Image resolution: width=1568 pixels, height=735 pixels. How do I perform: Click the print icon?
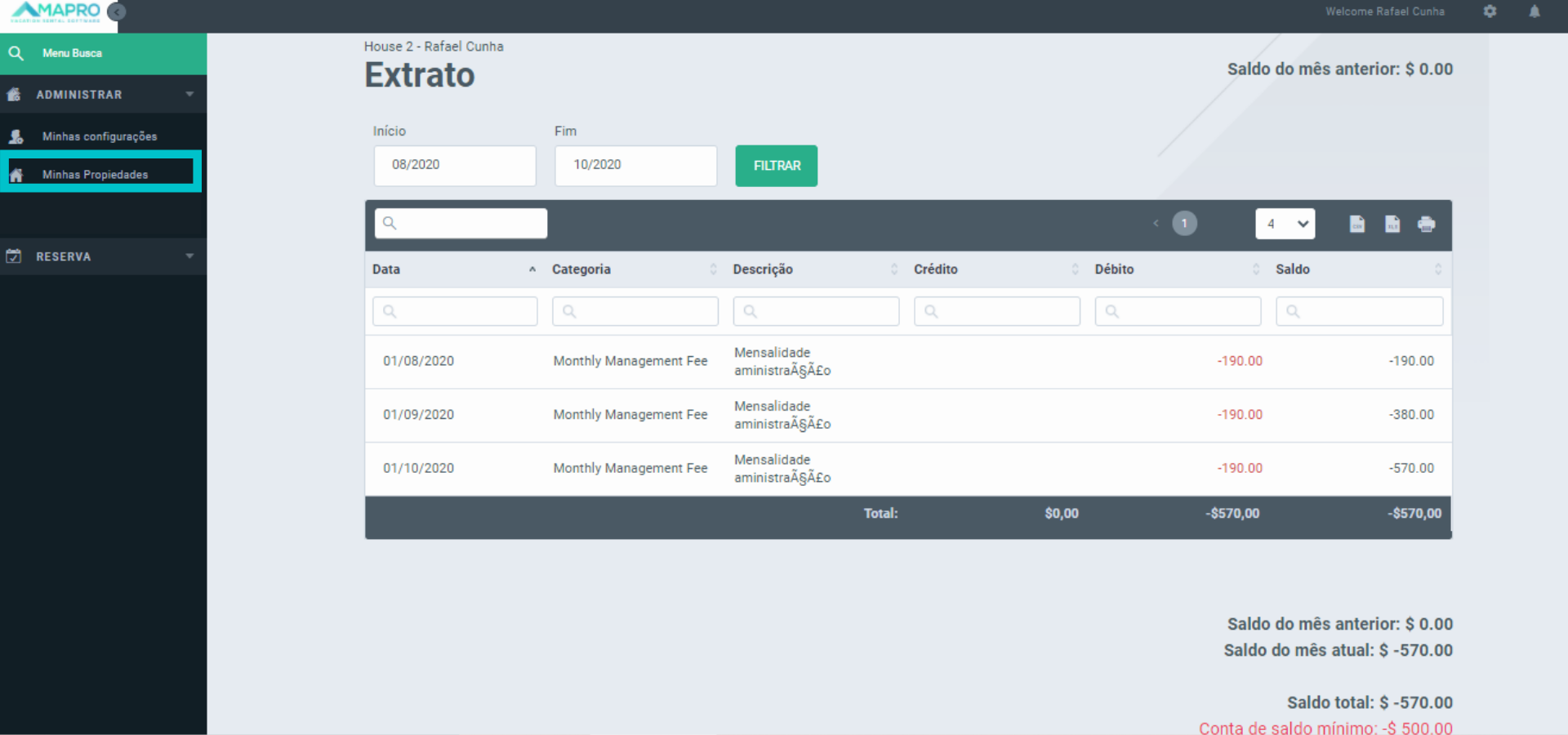[1427, 224]
